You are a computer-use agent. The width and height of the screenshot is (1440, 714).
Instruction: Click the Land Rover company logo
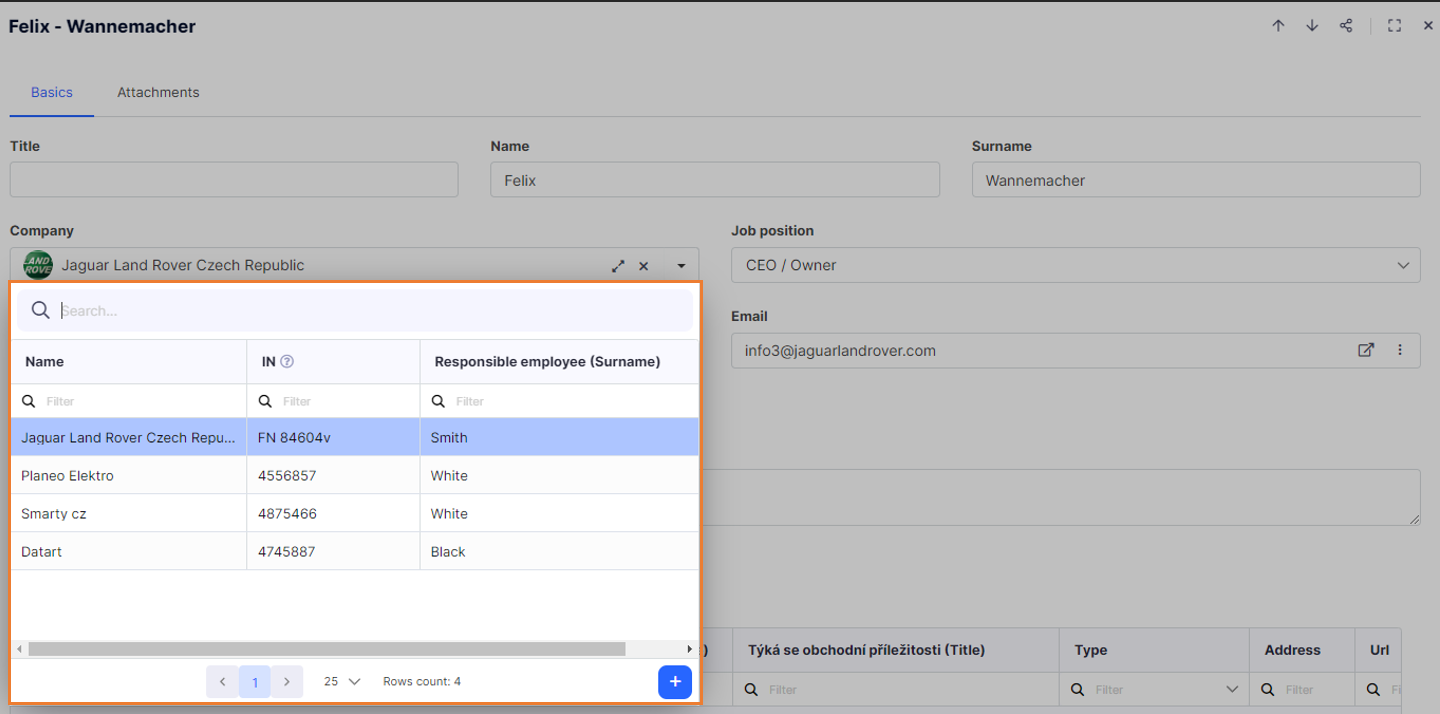(x=38, y=265)
